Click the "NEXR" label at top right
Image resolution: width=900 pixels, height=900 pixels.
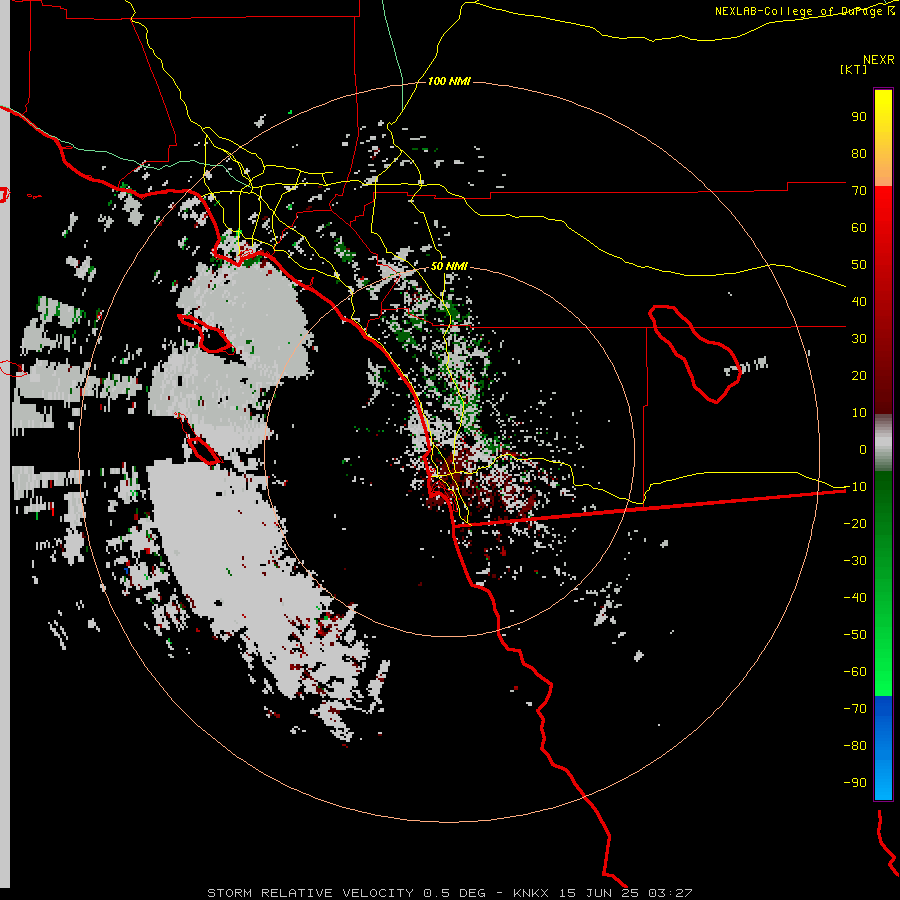pos(879,60)
